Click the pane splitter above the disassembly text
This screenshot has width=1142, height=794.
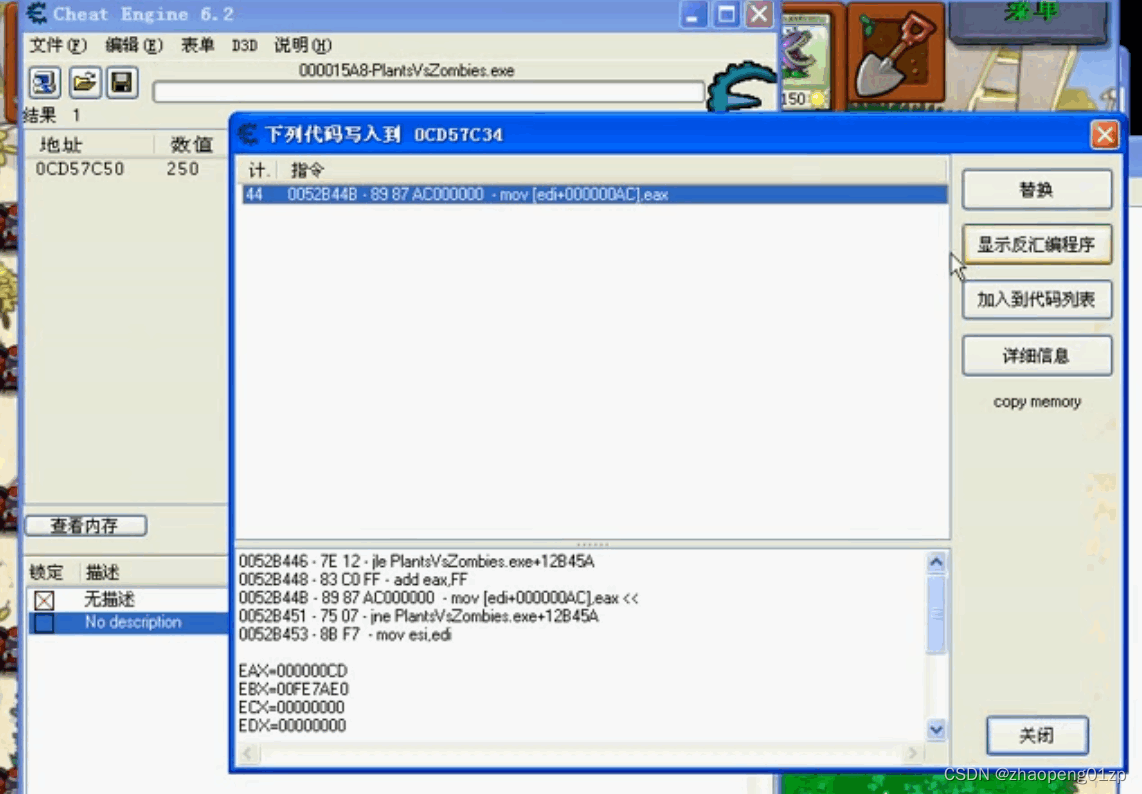click(x=592, y=544)
